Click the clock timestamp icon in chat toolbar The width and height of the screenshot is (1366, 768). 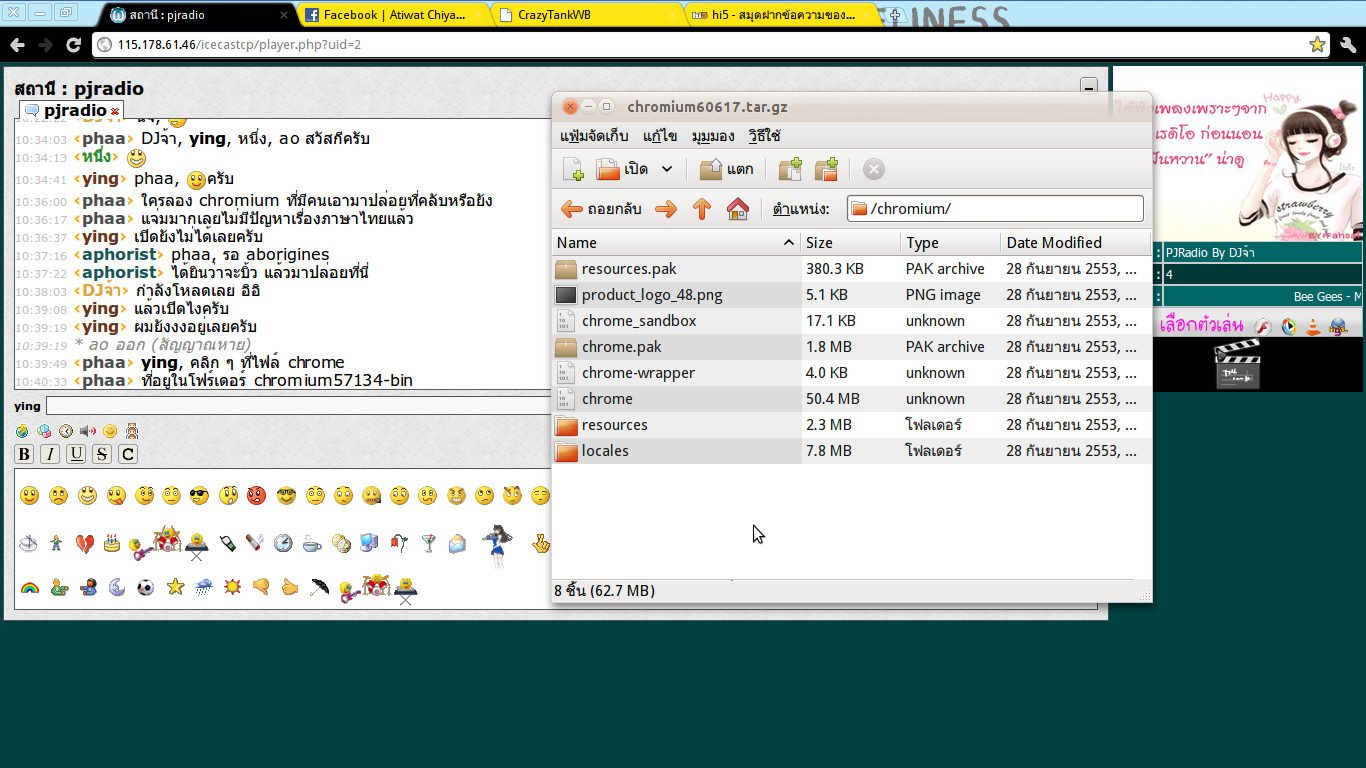pos(66,431)
